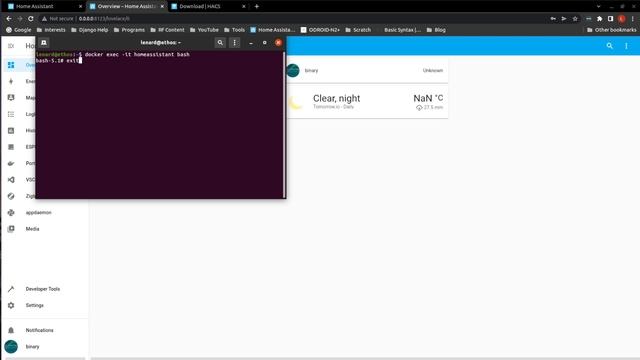The width and height of the screenshot is (640, 360).
Task: Click the terminal vertical scrollbar
Action: tap(284, 124)
